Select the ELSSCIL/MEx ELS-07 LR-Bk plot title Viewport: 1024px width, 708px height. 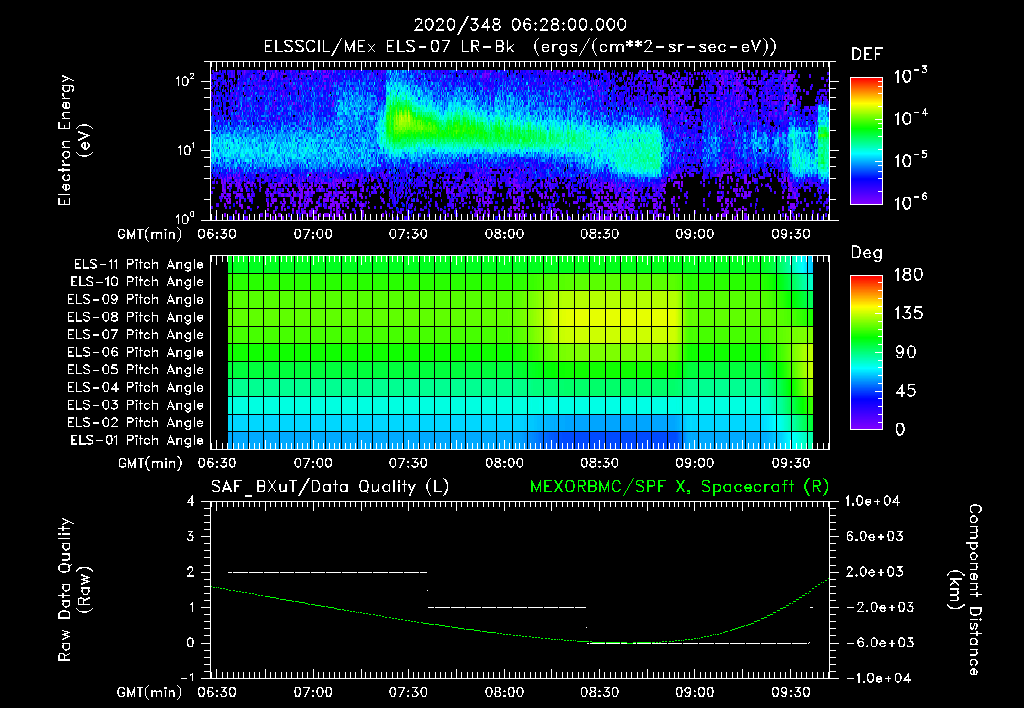tap(520, 47)
